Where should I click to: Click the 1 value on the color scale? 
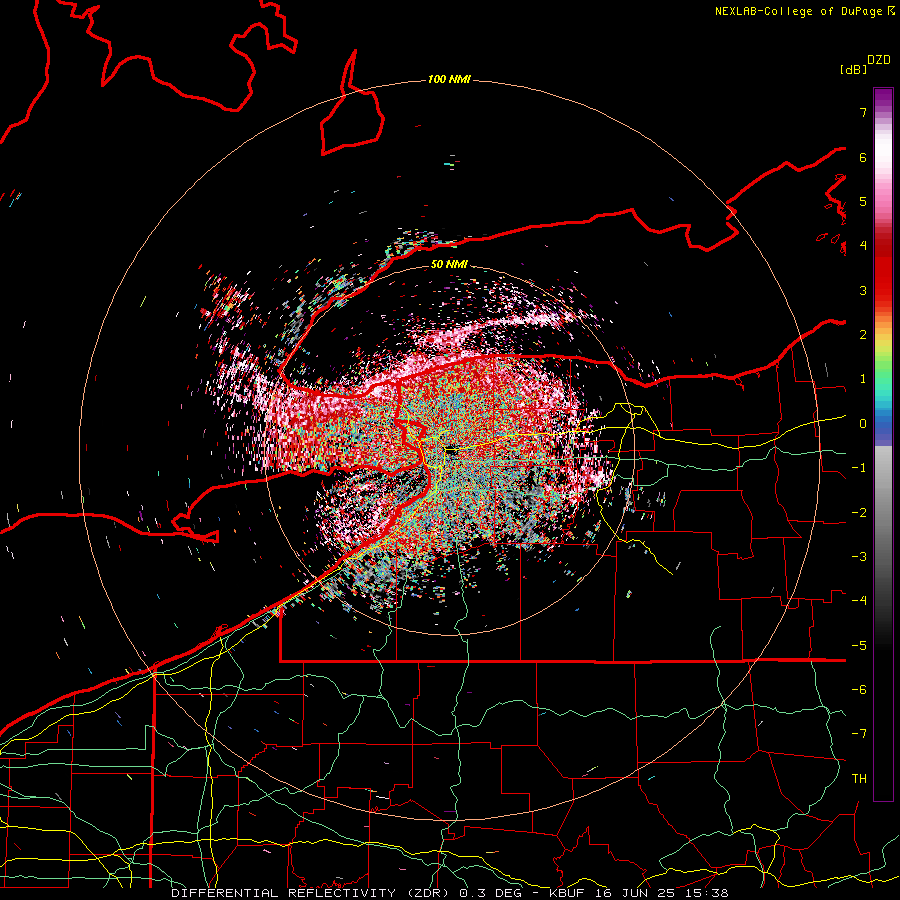click(863, 379)
